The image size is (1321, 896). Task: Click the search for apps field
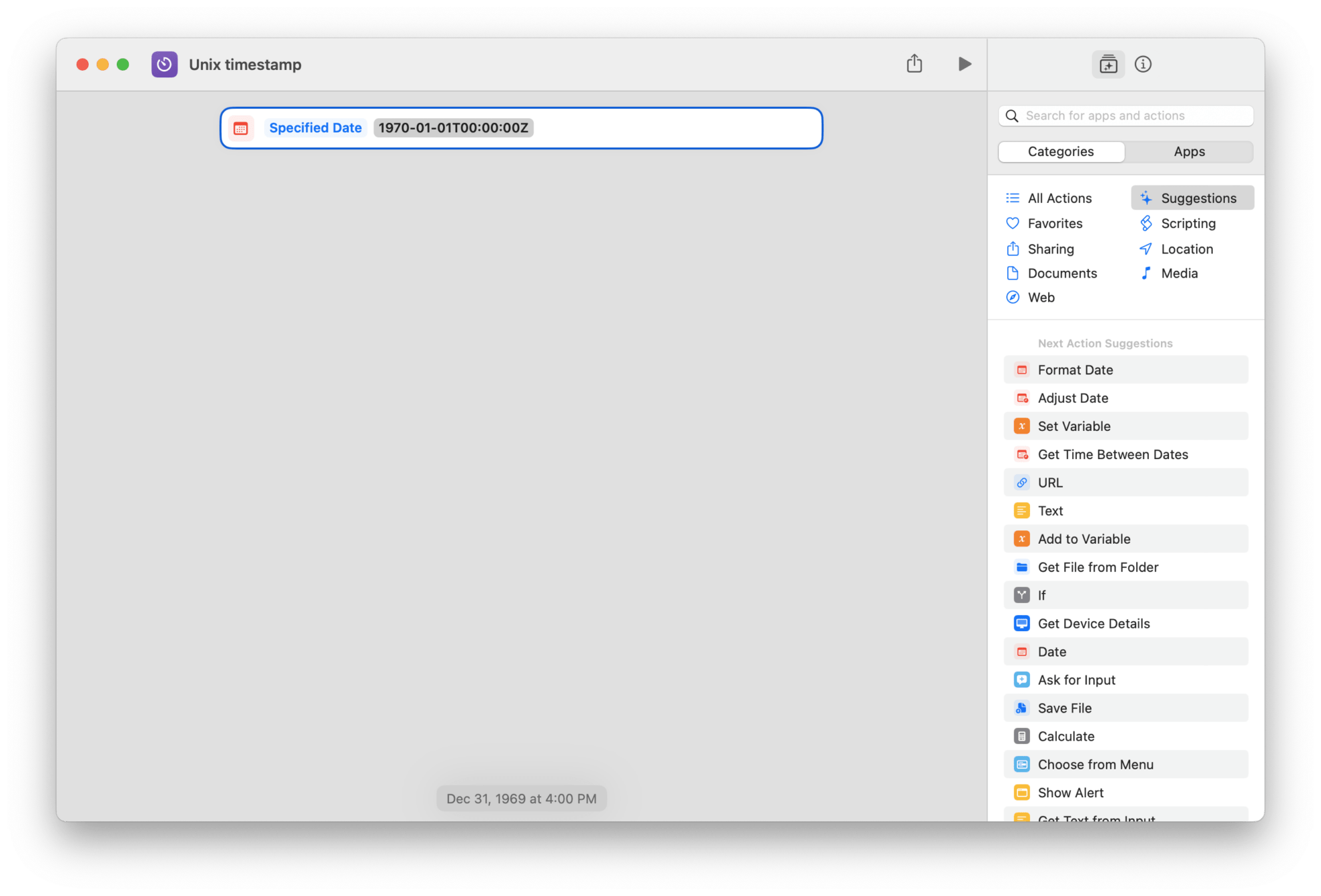(x=1125, y=115)
